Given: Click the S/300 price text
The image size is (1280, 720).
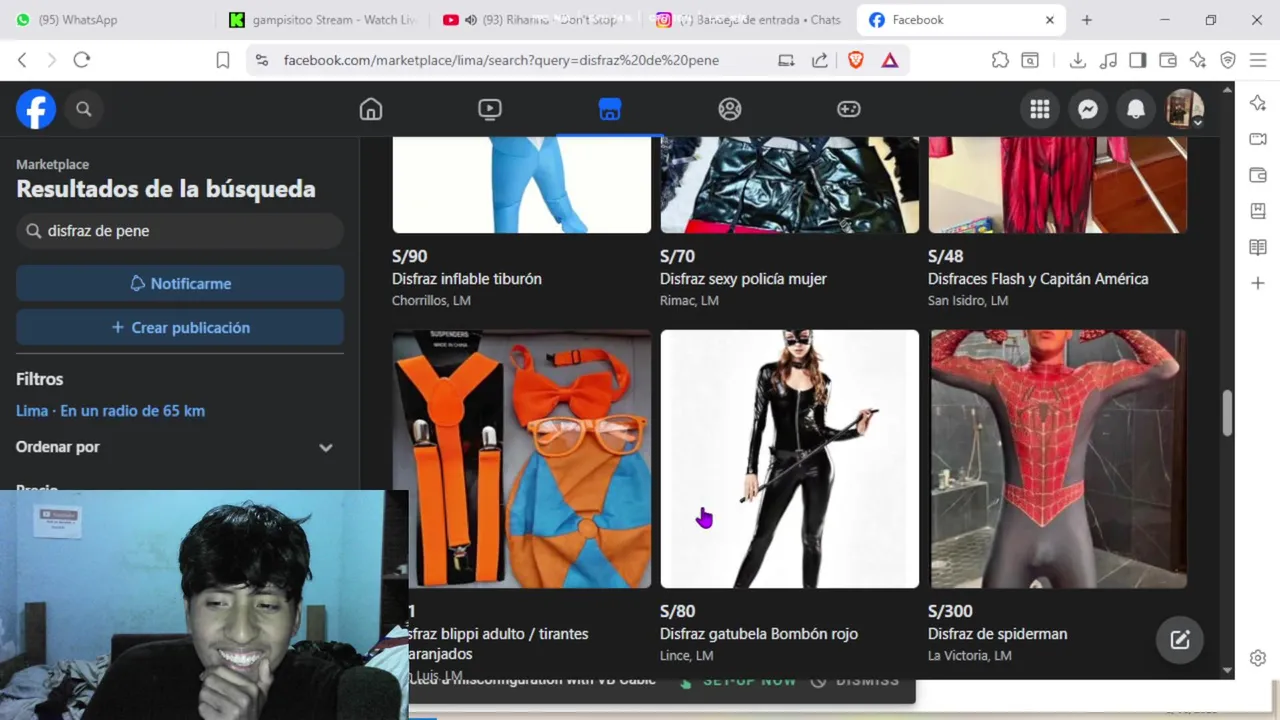Looking at the screenshot, I should pyautogui.click(x=950, y=611).
